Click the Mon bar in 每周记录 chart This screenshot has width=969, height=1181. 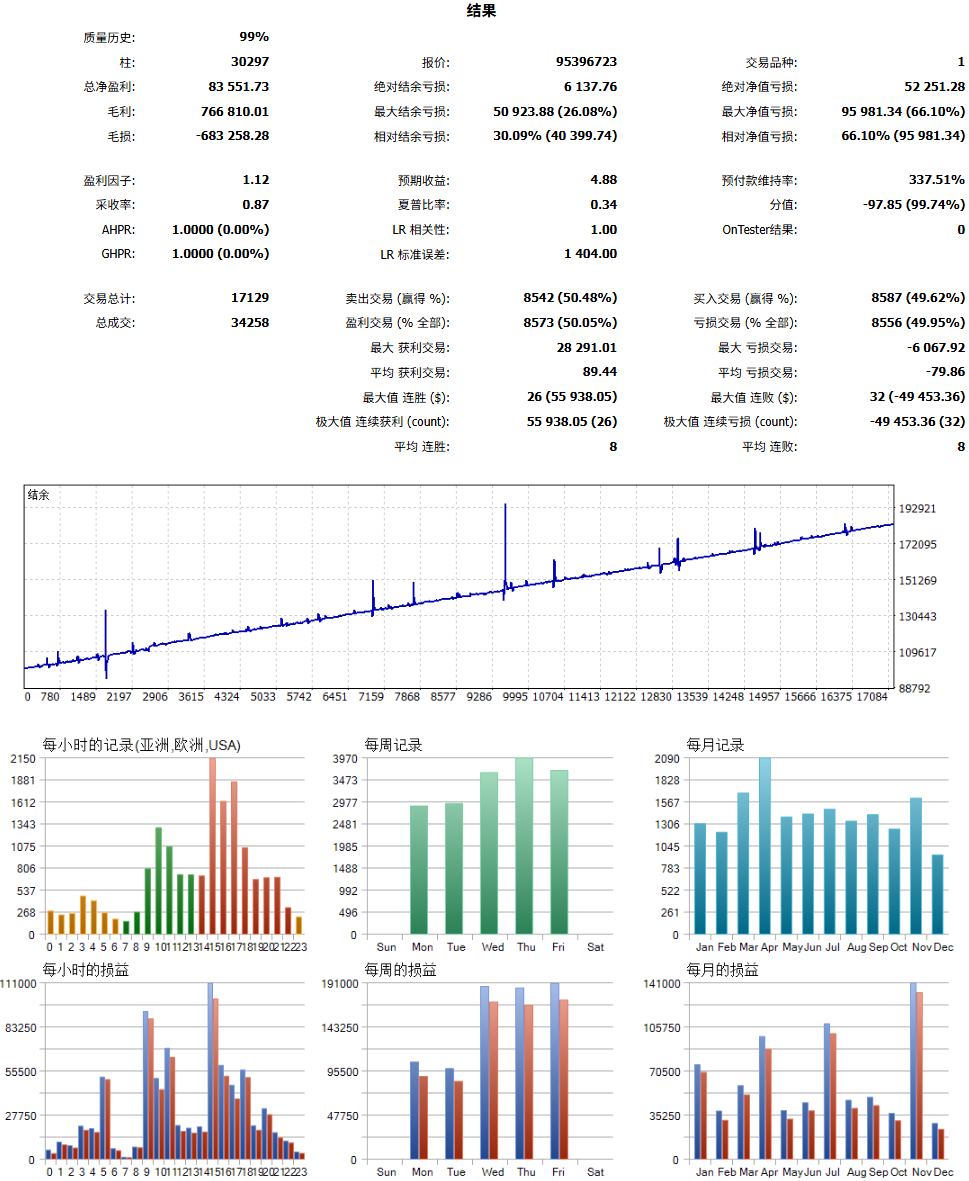(x=419, y=870)
